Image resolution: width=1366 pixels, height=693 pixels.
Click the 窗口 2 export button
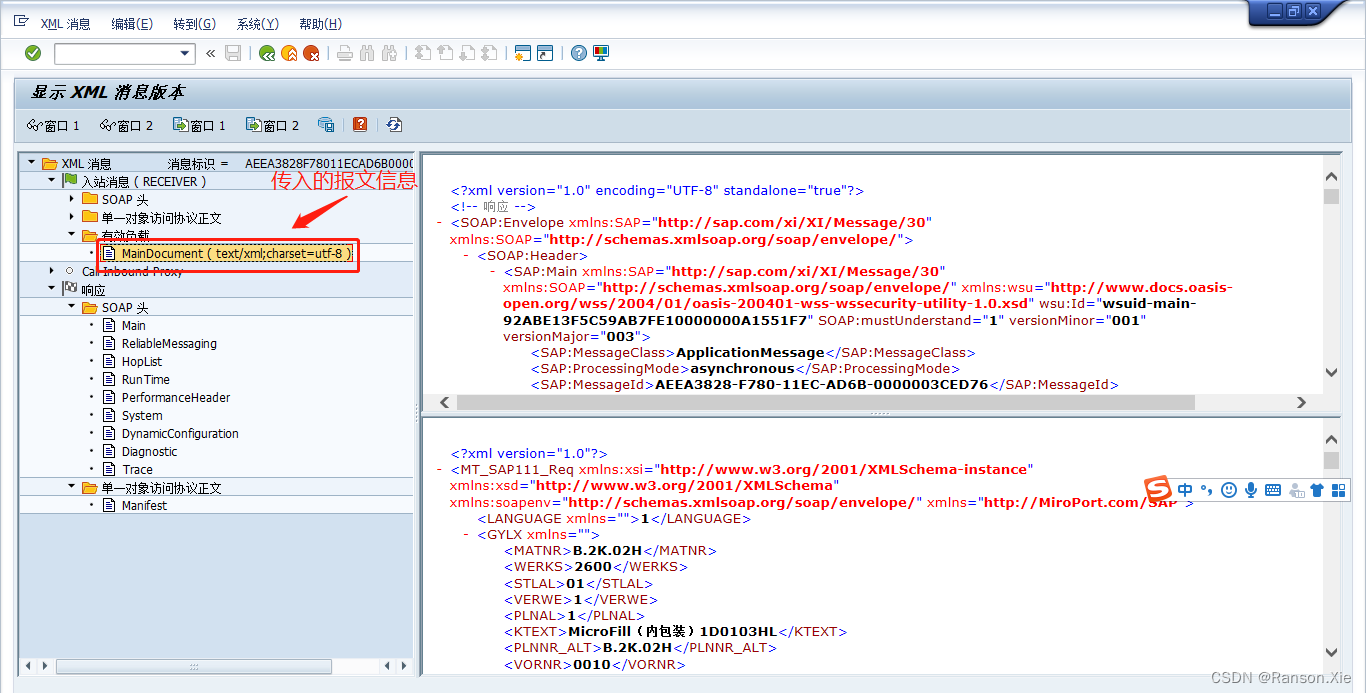[272, 125]
